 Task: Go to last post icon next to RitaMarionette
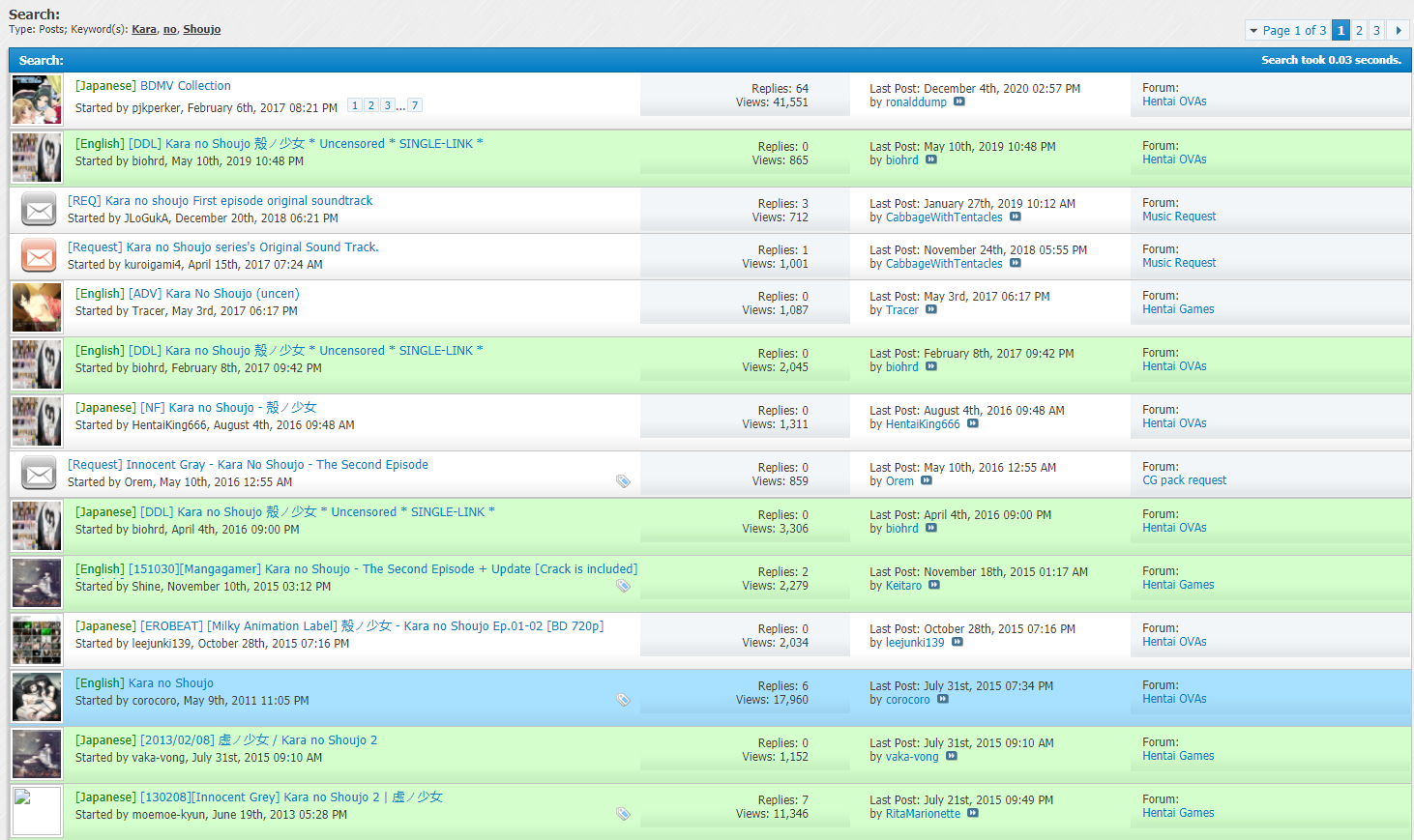point(973,813)
